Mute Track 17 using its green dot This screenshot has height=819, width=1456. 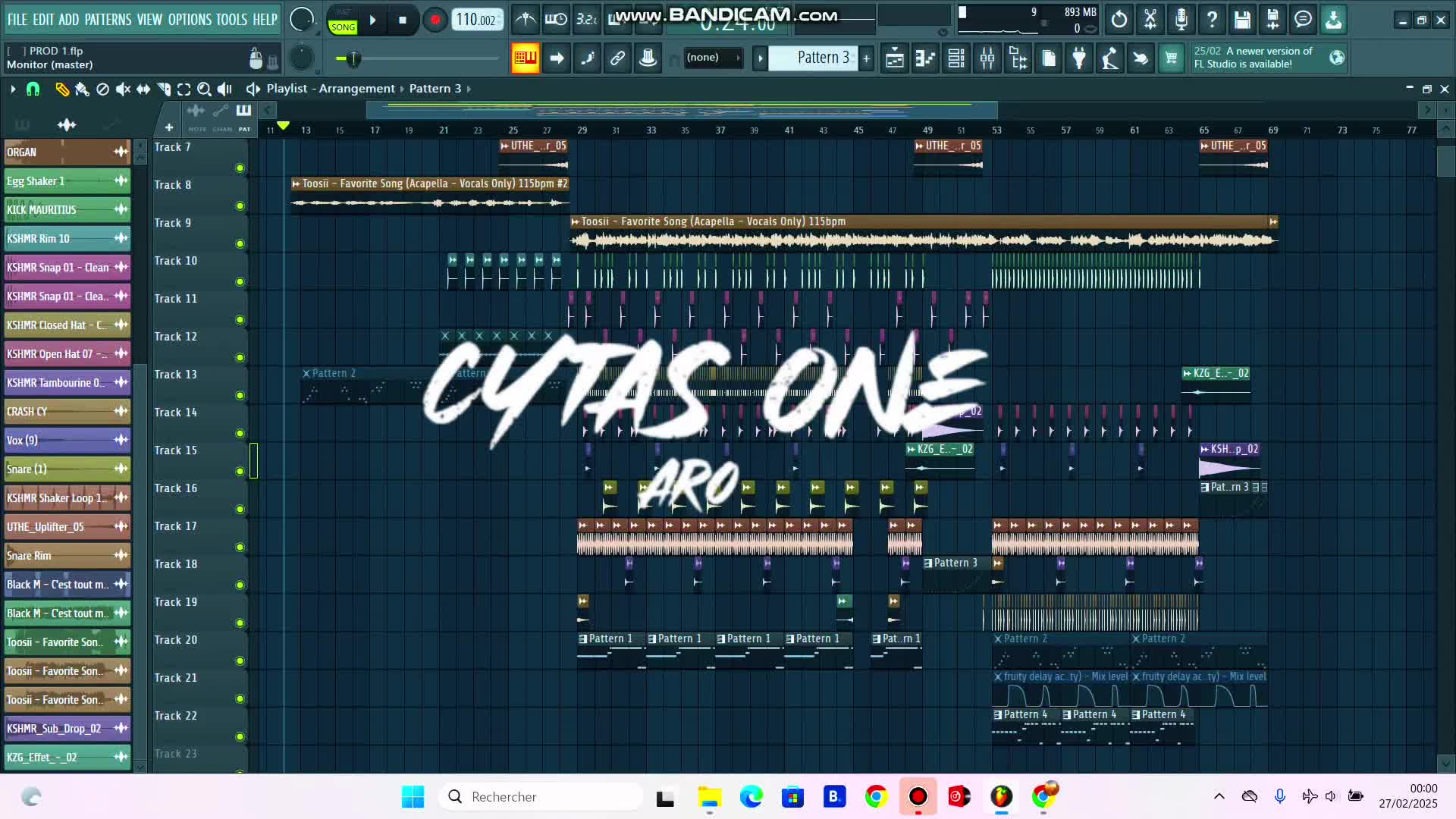pos(240,547)
